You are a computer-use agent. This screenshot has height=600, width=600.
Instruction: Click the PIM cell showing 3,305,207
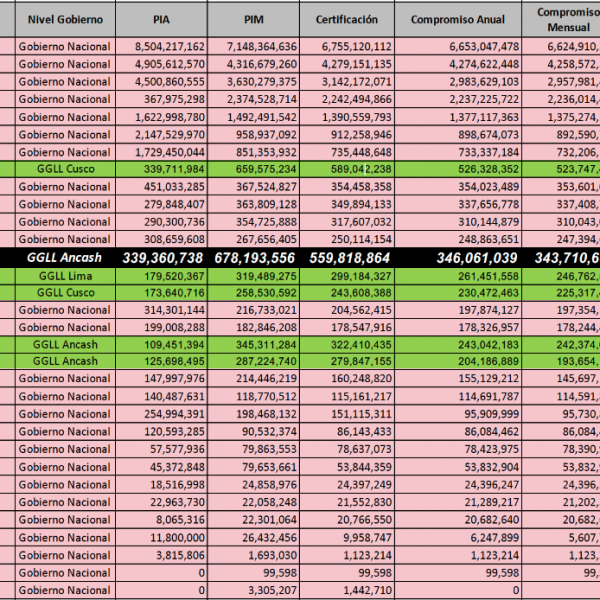[x=266, y=590]
